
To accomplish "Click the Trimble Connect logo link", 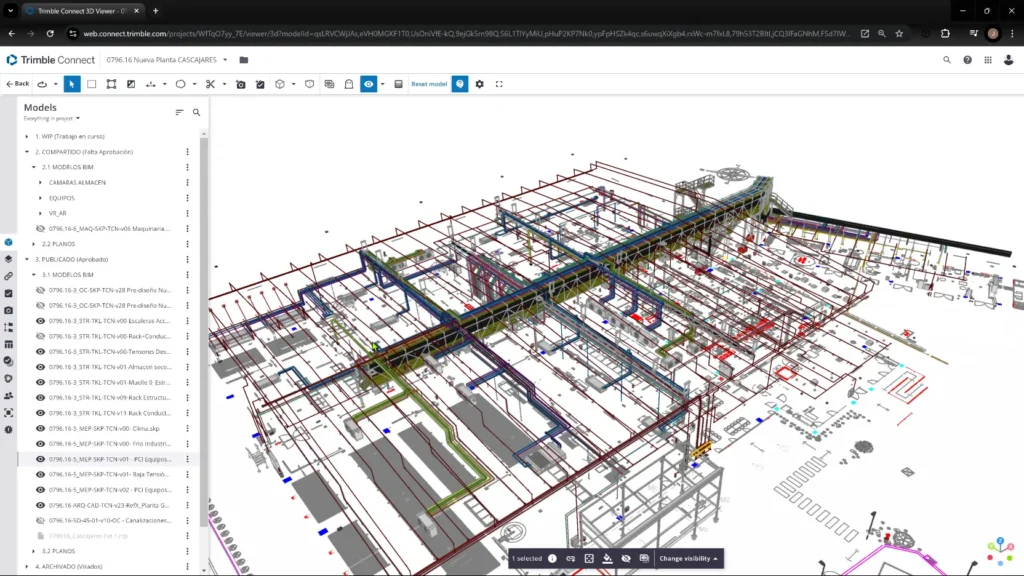I will point(50,60).
